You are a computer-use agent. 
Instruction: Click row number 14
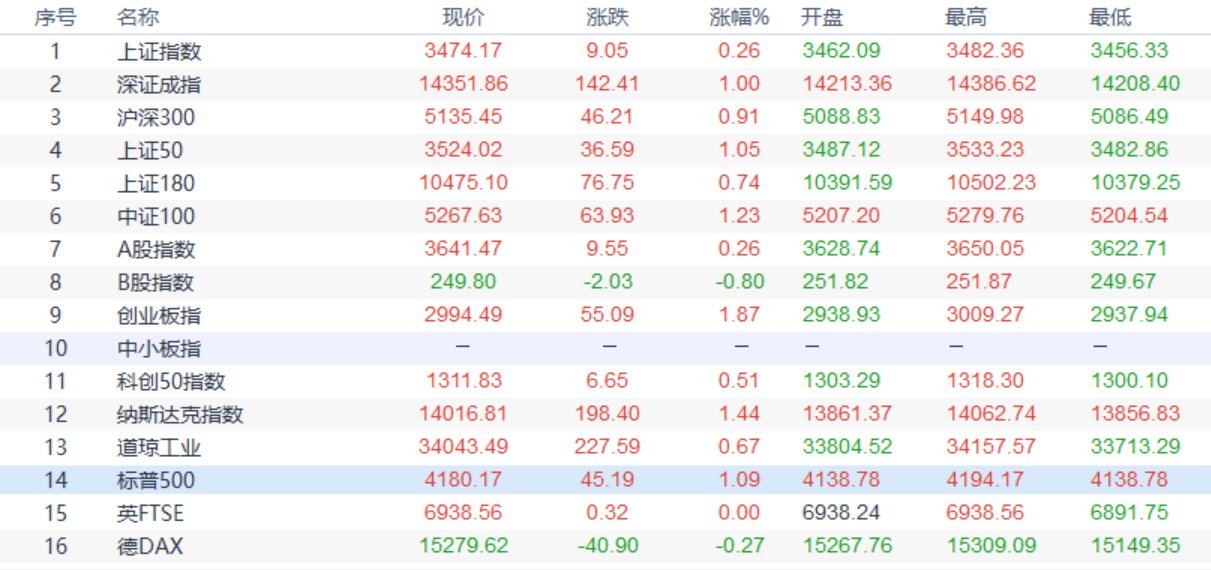(55, 480)
